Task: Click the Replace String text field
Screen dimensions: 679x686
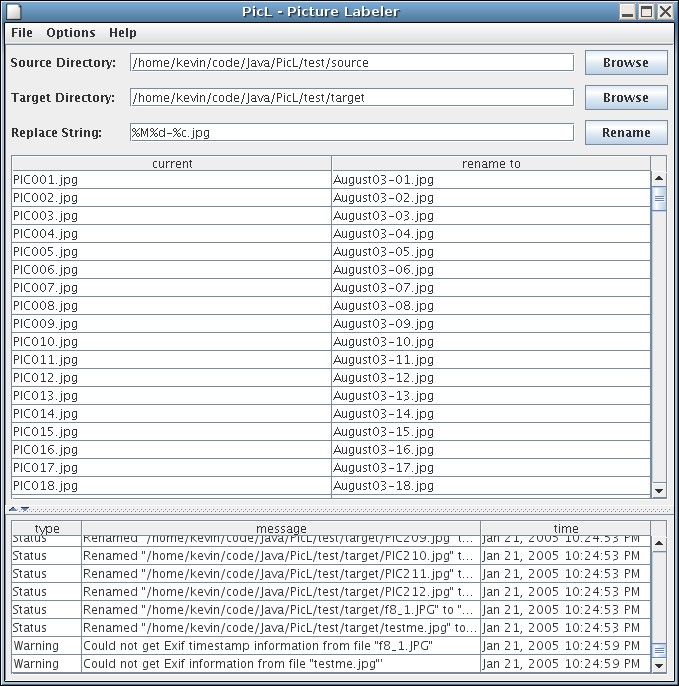Action: (x=351, y=133)
